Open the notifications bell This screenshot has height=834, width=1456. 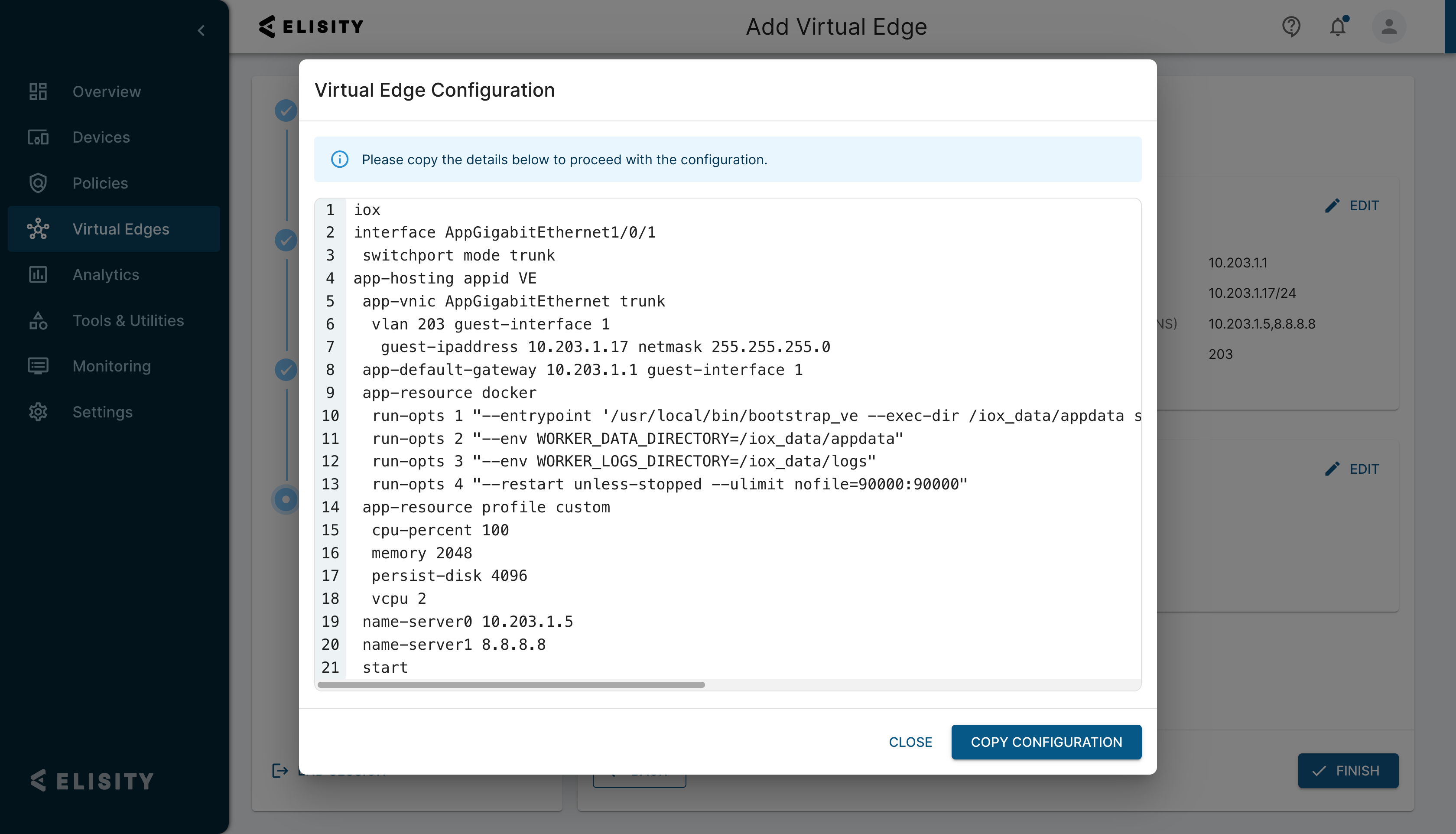(1337, 26)
